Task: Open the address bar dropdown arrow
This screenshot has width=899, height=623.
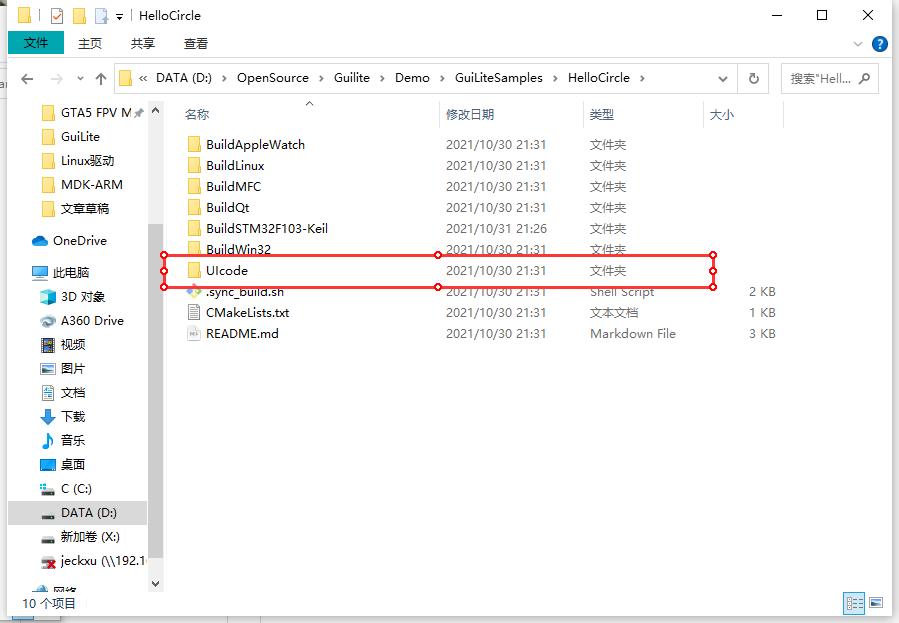Action: coord(723,77)
